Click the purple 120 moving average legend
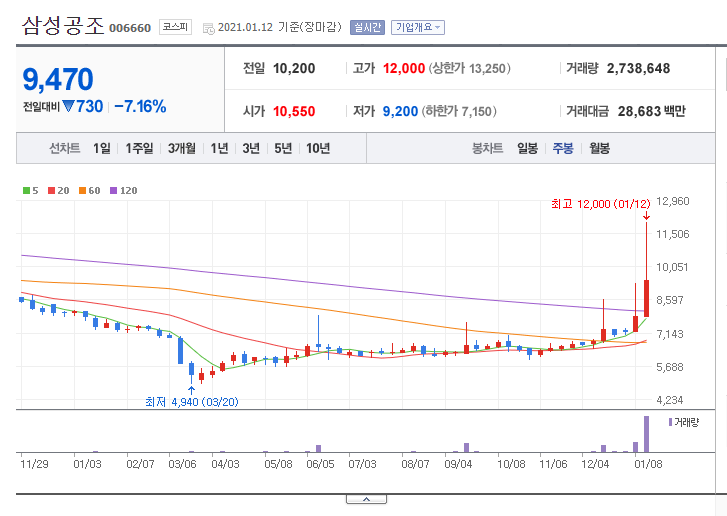The height and width of the screenshot is (516, 727). [x=123, y=191]
